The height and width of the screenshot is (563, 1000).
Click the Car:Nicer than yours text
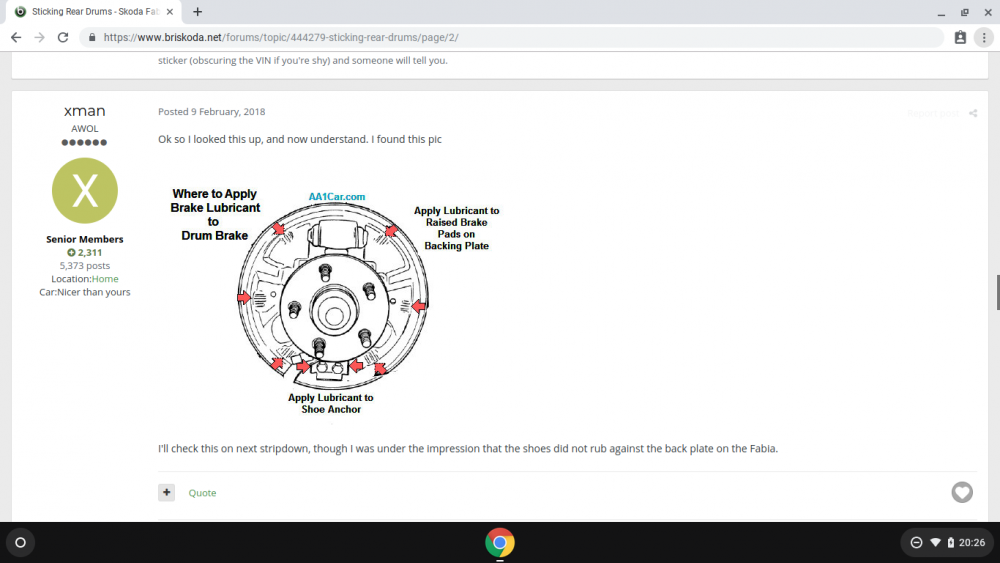click(85, 292)
